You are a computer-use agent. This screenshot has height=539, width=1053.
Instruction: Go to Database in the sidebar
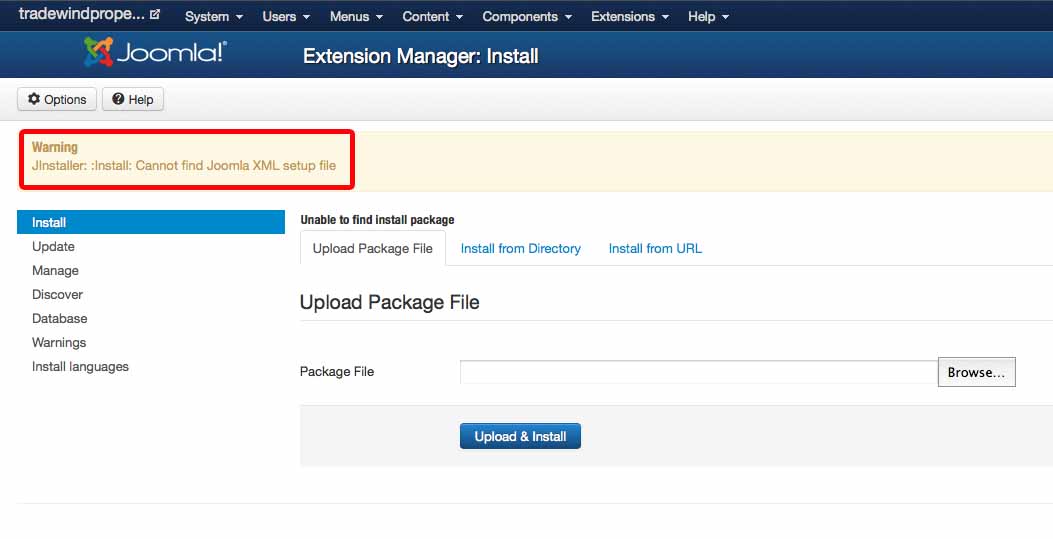tap(59, 319)
